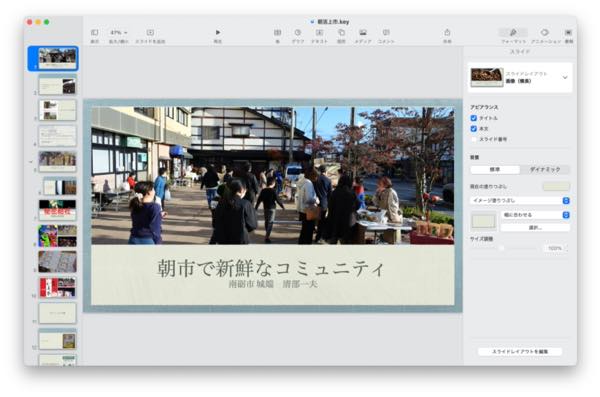
Task: Click the スライドを追加 add slide icon
Action: coord(150,33)
